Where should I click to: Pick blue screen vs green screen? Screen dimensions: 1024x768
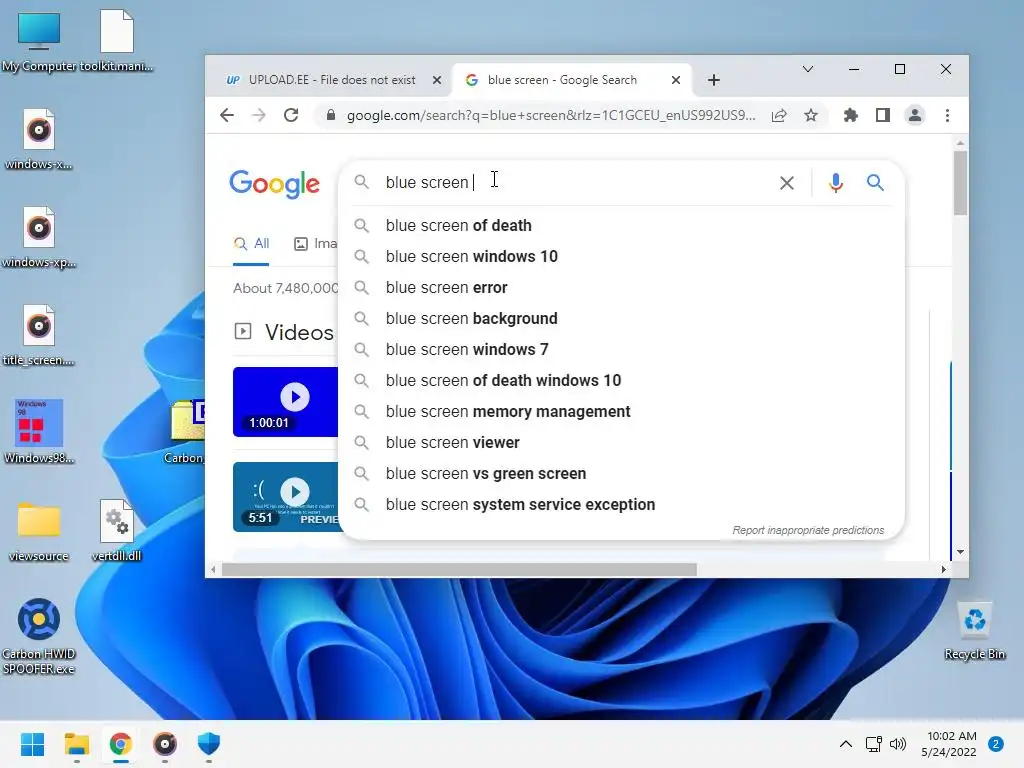(x=622, y=473)
